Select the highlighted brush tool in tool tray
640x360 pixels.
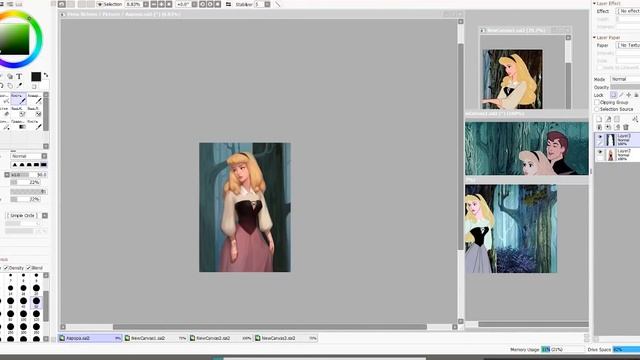click(18, 98)
